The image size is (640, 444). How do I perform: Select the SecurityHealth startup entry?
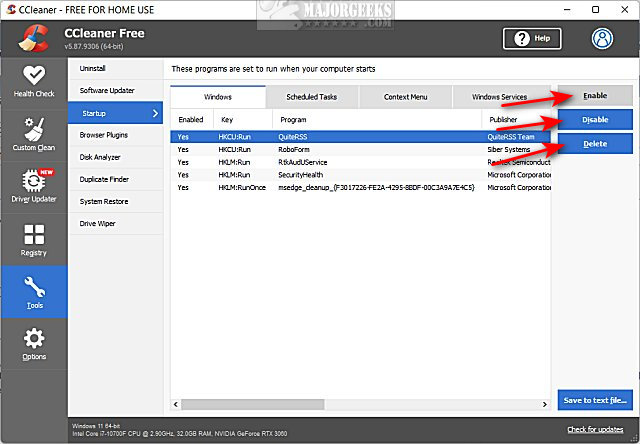pyautogui.click(x=360, y=175)
